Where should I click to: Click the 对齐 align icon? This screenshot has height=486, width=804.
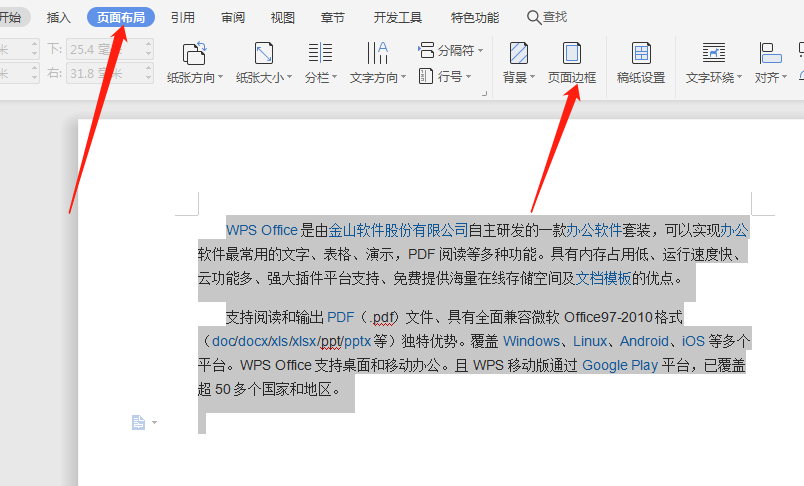coord(770,53)
